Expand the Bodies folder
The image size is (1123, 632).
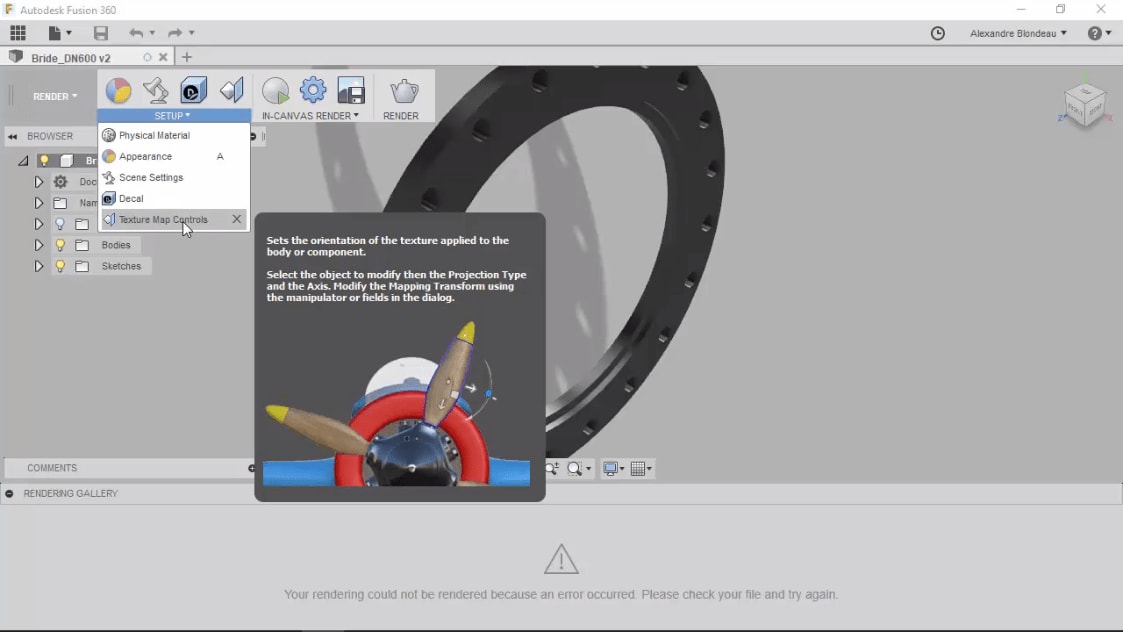(x=39, y=245)
